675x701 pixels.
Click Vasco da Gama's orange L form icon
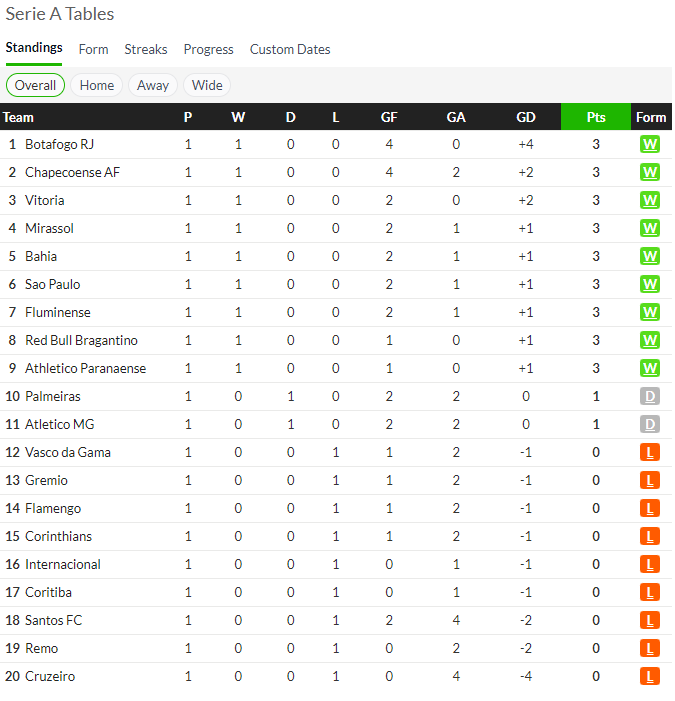click(x=650, y=452)
